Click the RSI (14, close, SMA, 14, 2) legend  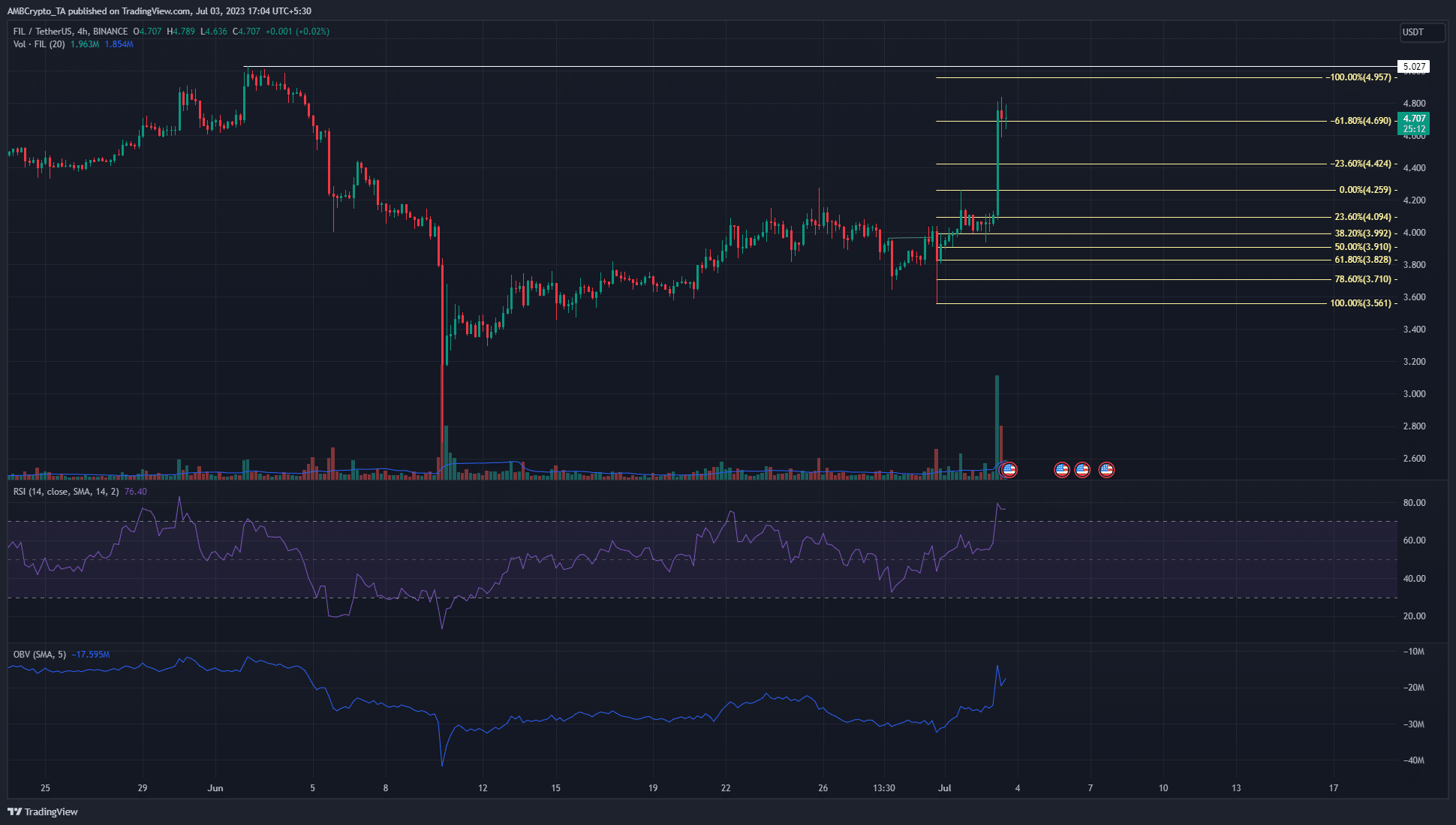66,492
